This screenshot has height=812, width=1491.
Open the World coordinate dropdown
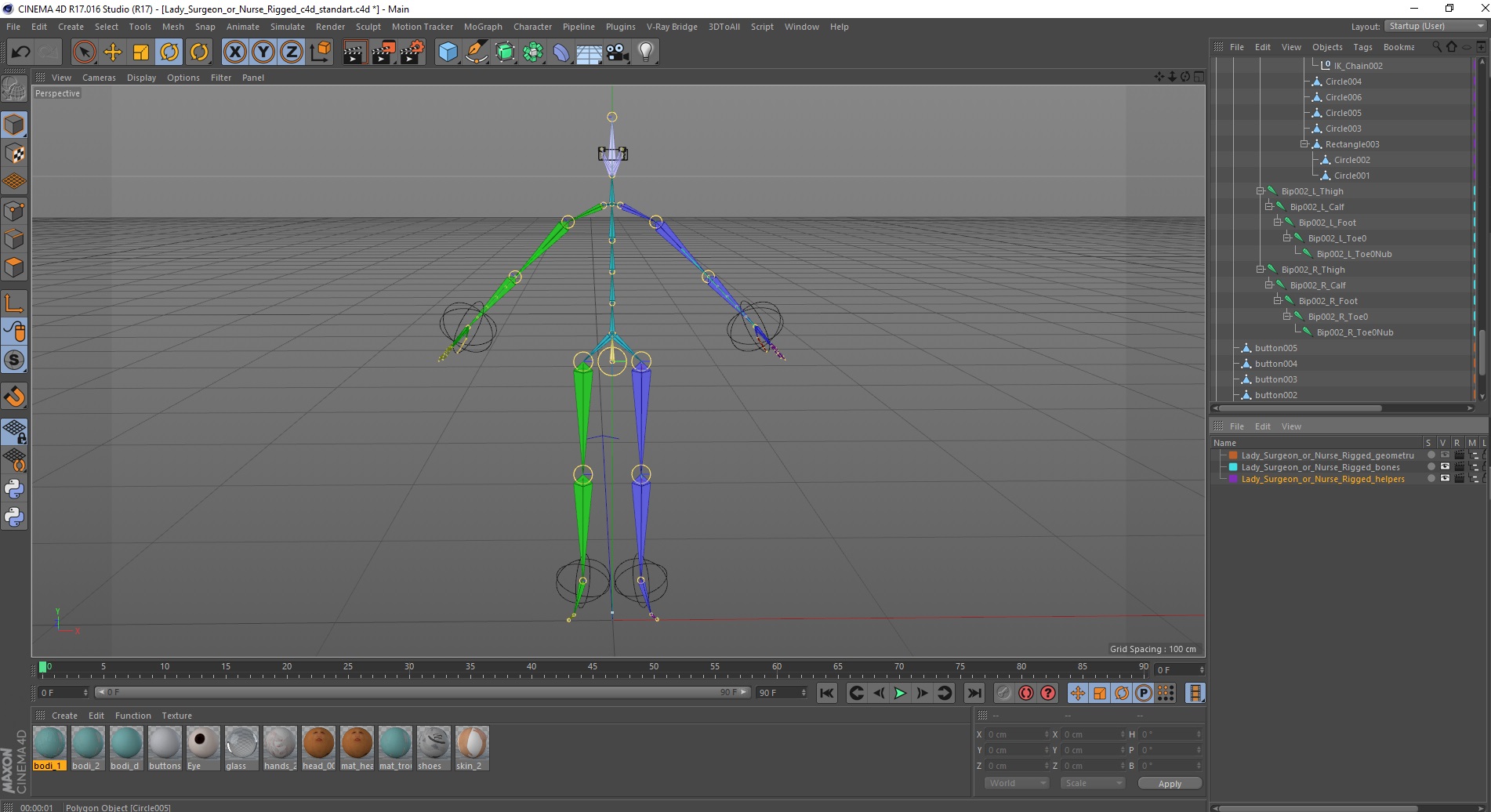tap(1017, 783)
